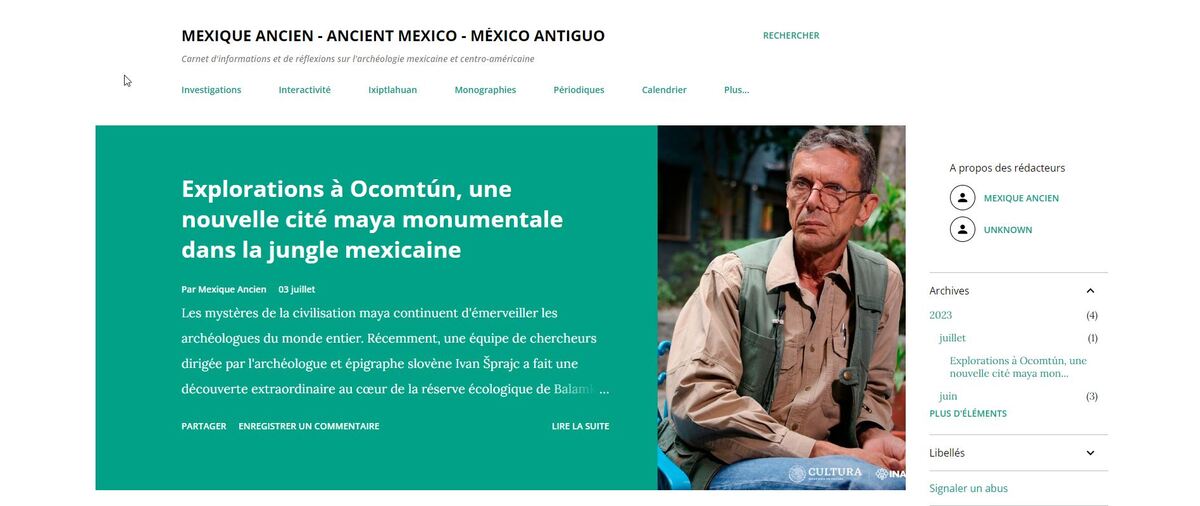Screen dimensions: 1200x506
Task: Click the archaeologist photo thumbnail
Action: [781, 308]
